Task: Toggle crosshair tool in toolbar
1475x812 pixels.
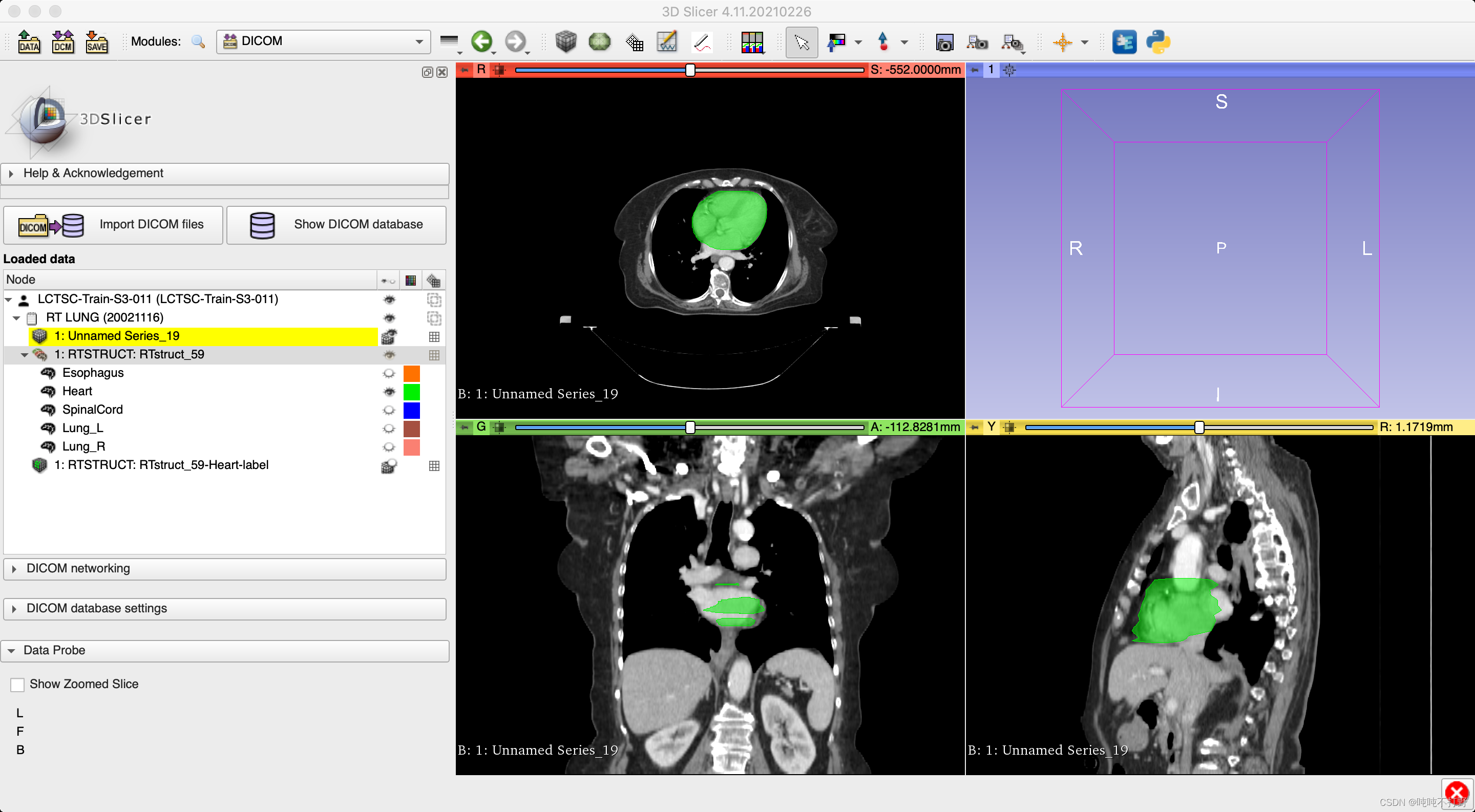Action: [x=1063, y=42]
